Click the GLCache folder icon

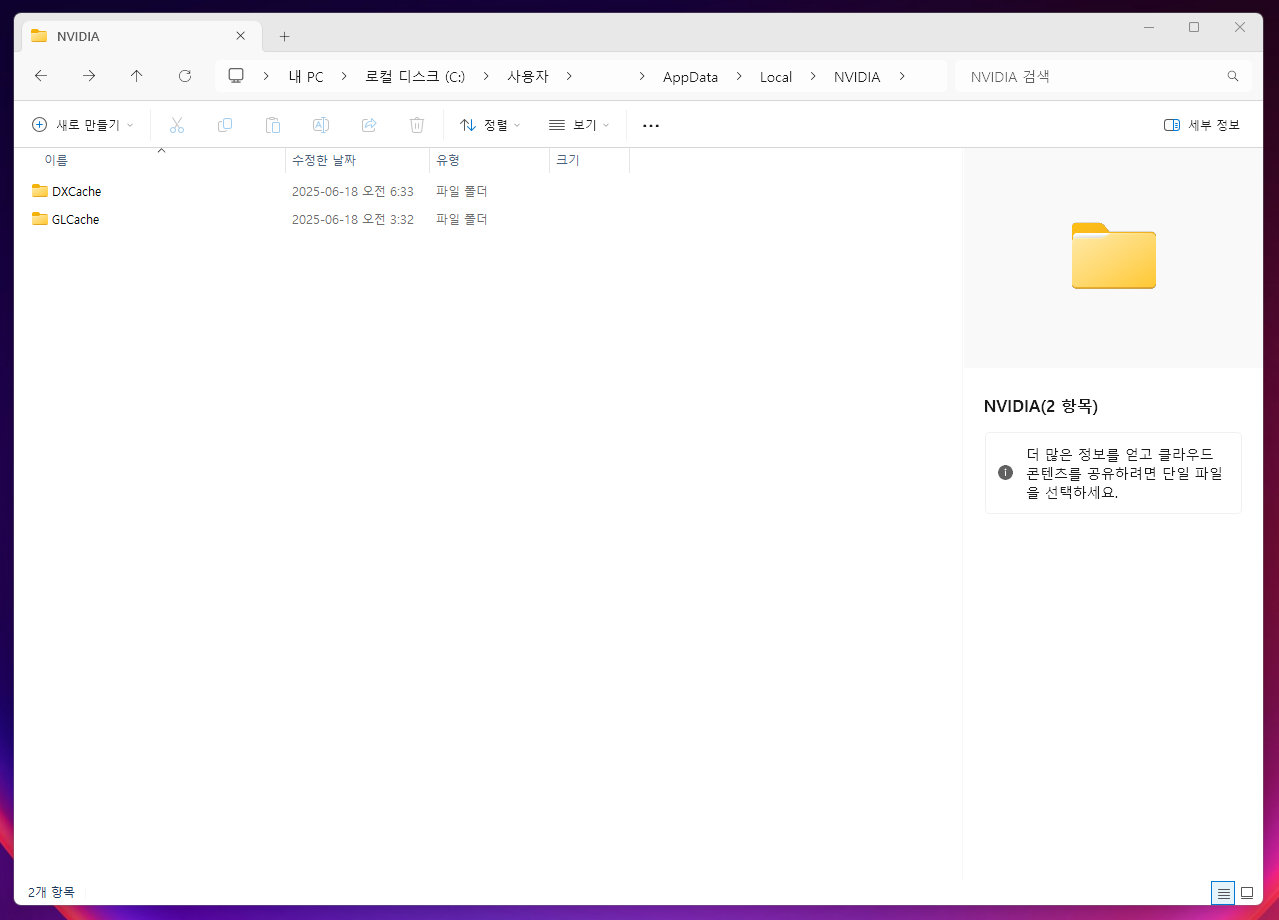point(40,219)
